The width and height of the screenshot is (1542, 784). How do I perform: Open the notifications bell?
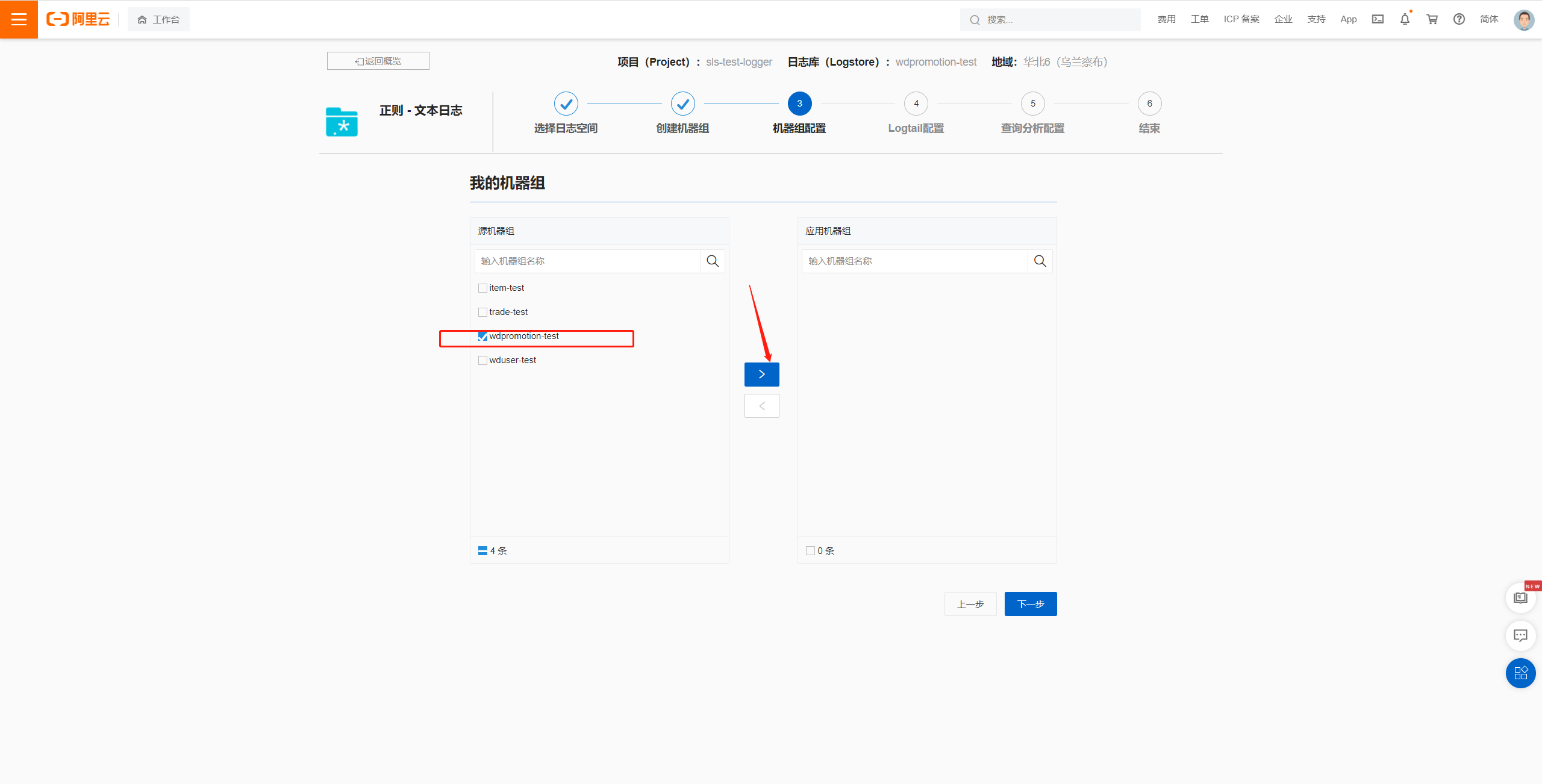click(1405, 19)
